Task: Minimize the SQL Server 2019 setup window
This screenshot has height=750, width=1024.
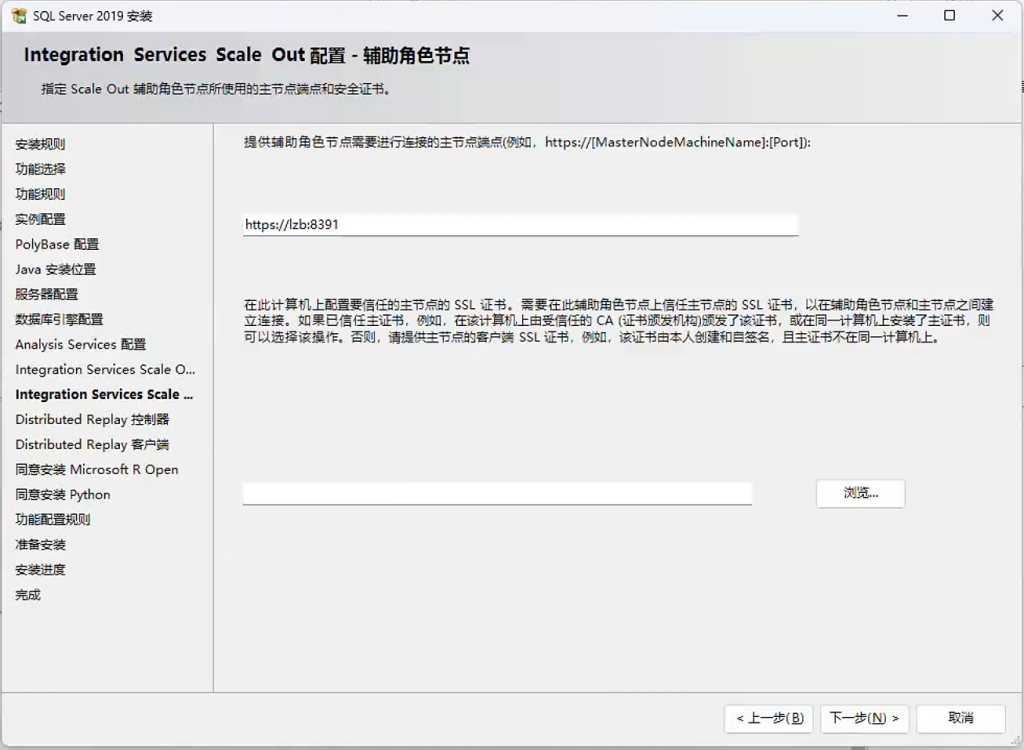Action: [903, 16]
